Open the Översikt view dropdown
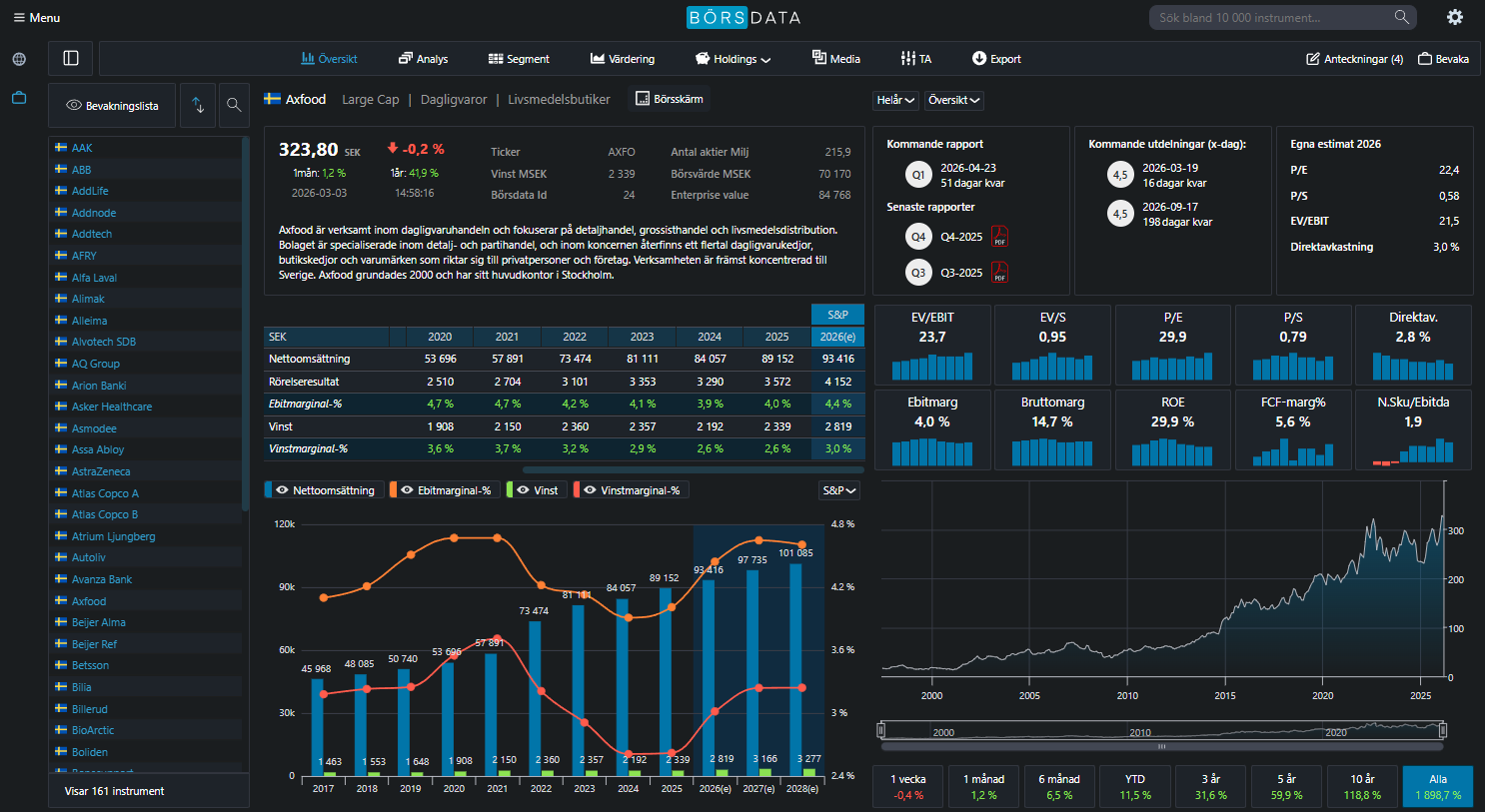Screen dimensions: 1485x812 coord(953,100)
